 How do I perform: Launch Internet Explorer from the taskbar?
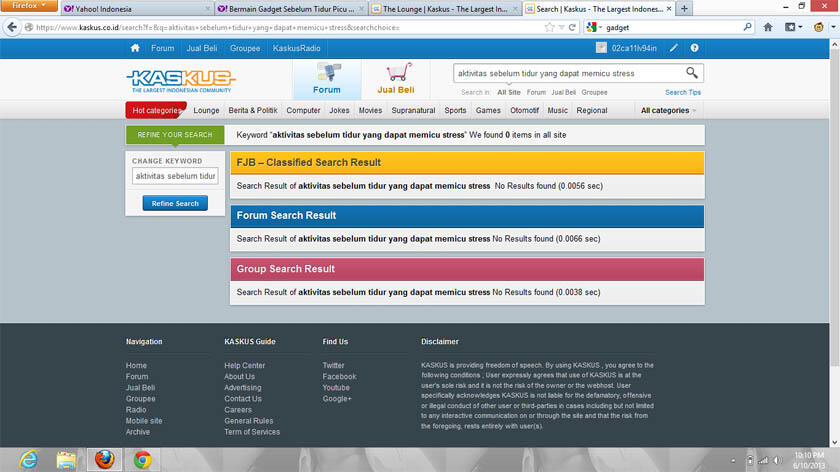[28, 460]
